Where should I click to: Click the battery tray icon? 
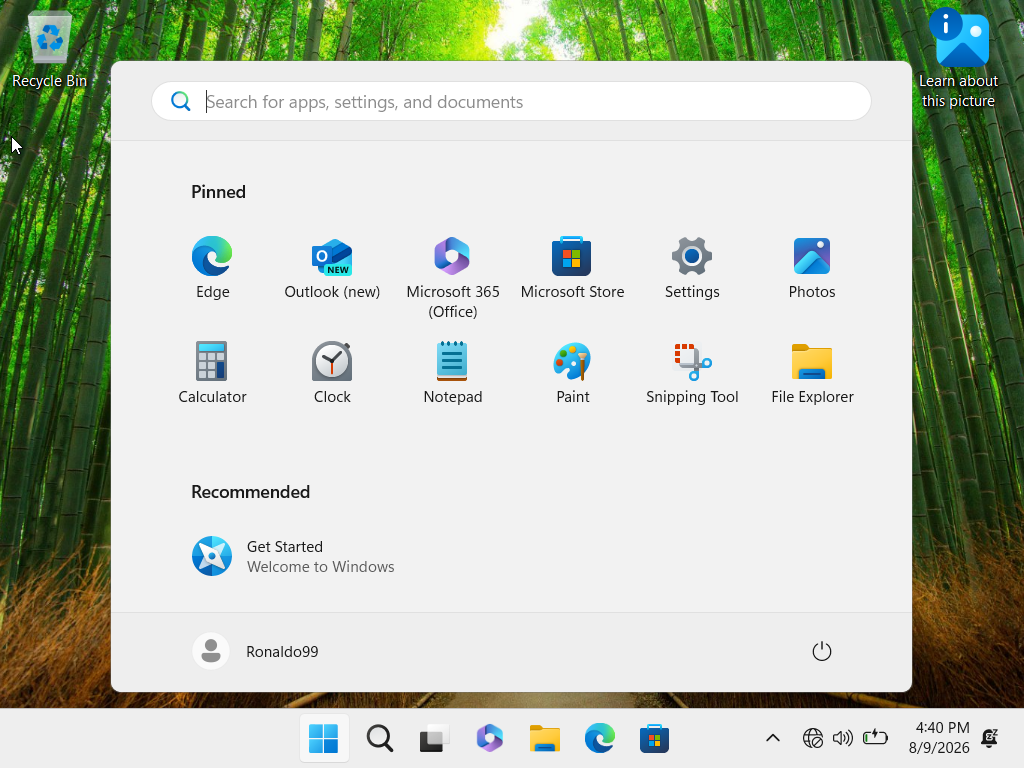pyautogui.click(x=875, y=738)
